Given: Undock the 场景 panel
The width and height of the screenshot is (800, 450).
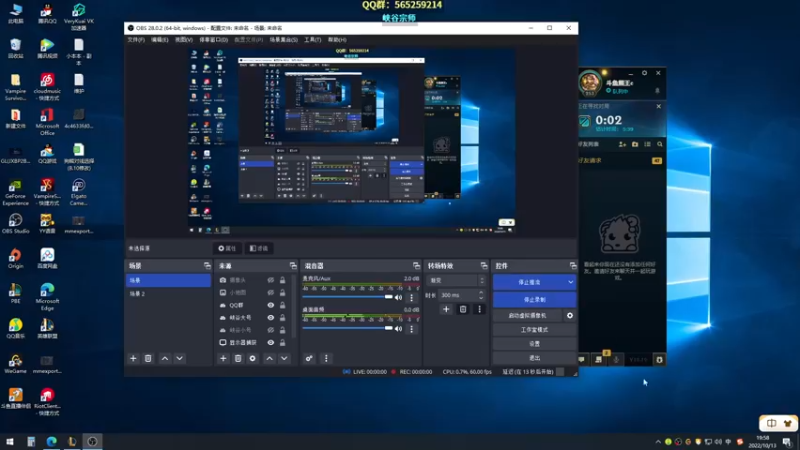Looking at the screenshot, I should pyautogui.click(x=207, y=266).
